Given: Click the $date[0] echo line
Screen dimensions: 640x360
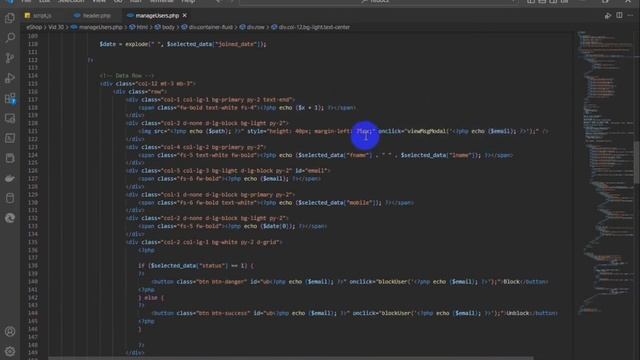Looking at the screenshot, I should pos(233,226).
